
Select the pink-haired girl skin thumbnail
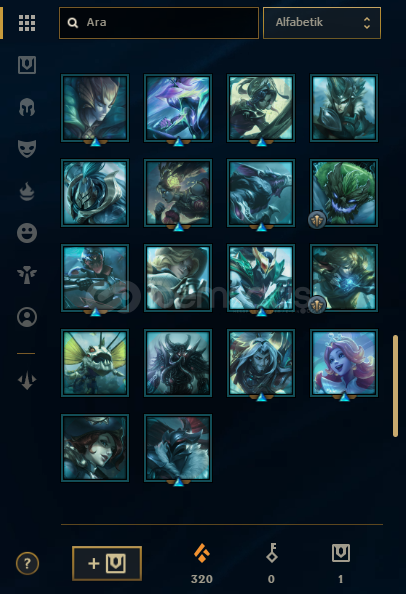pos(344,363)
